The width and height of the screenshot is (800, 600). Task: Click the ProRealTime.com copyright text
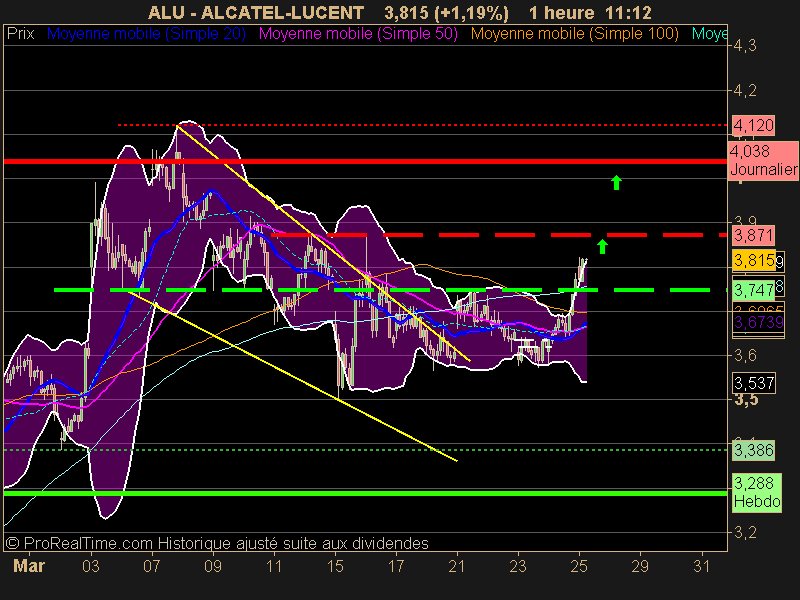(x=216, y=543)
